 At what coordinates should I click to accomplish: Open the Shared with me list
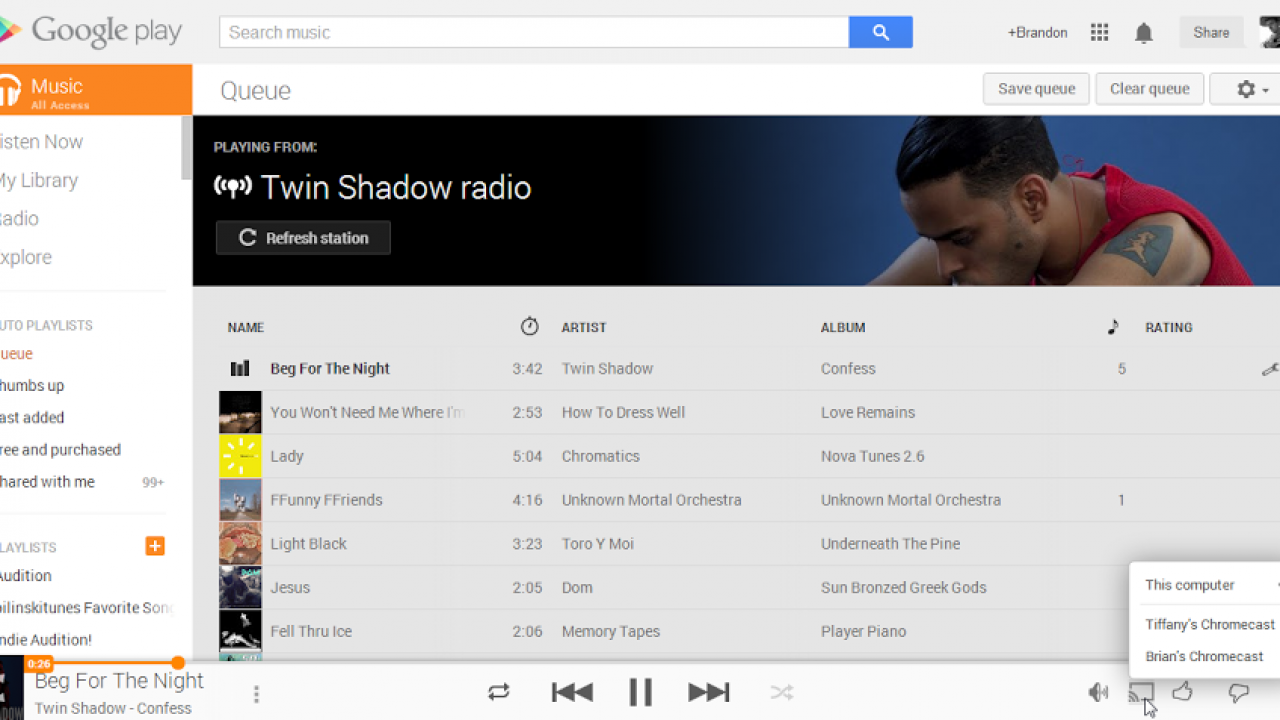click(x=47, y=482)
